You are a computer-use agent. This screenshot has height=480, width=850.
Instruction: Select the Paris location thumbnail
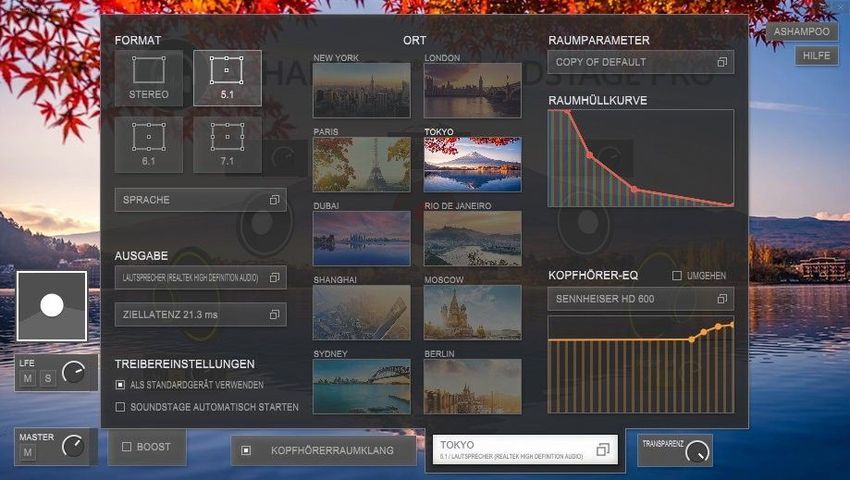click(361, 164)
